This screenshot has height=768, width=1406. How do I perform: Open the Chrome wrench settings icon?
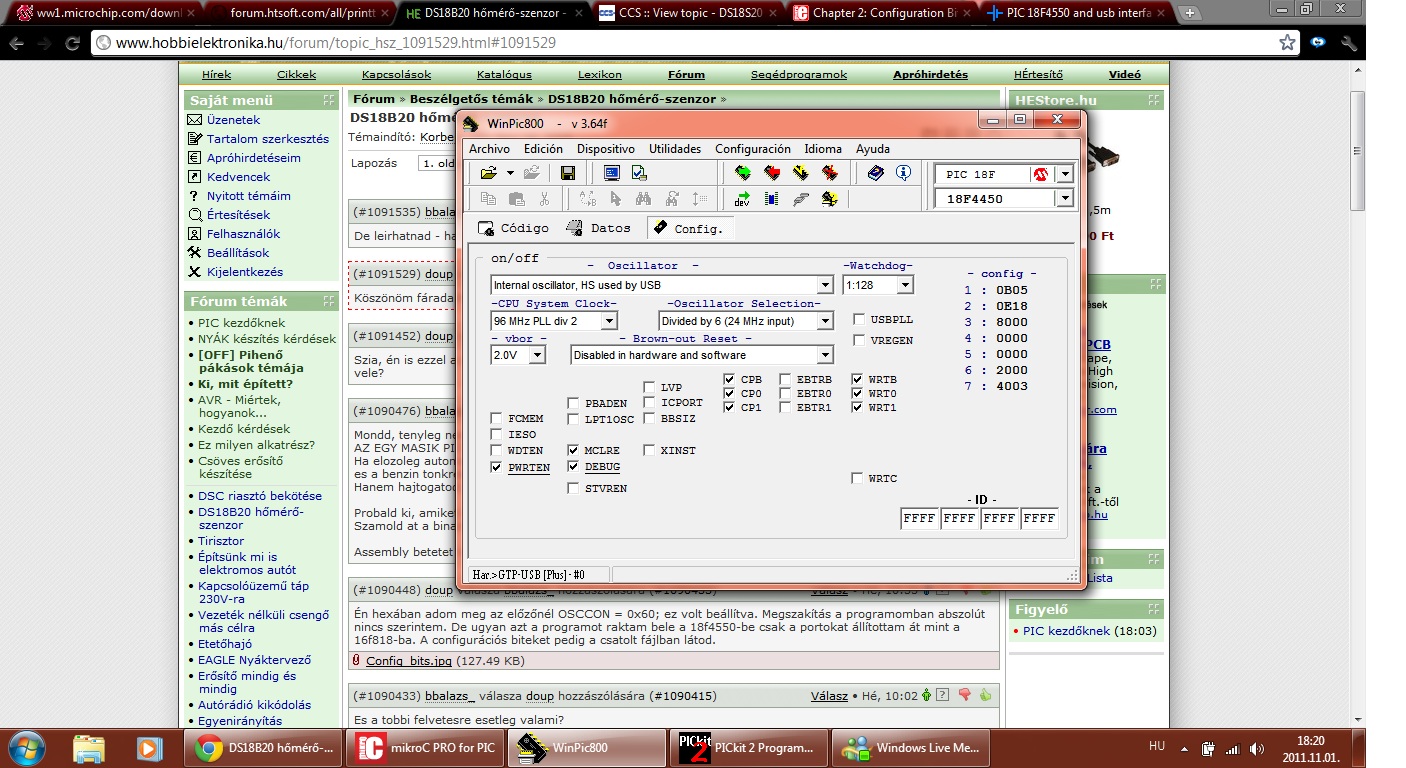(1349, 43)
